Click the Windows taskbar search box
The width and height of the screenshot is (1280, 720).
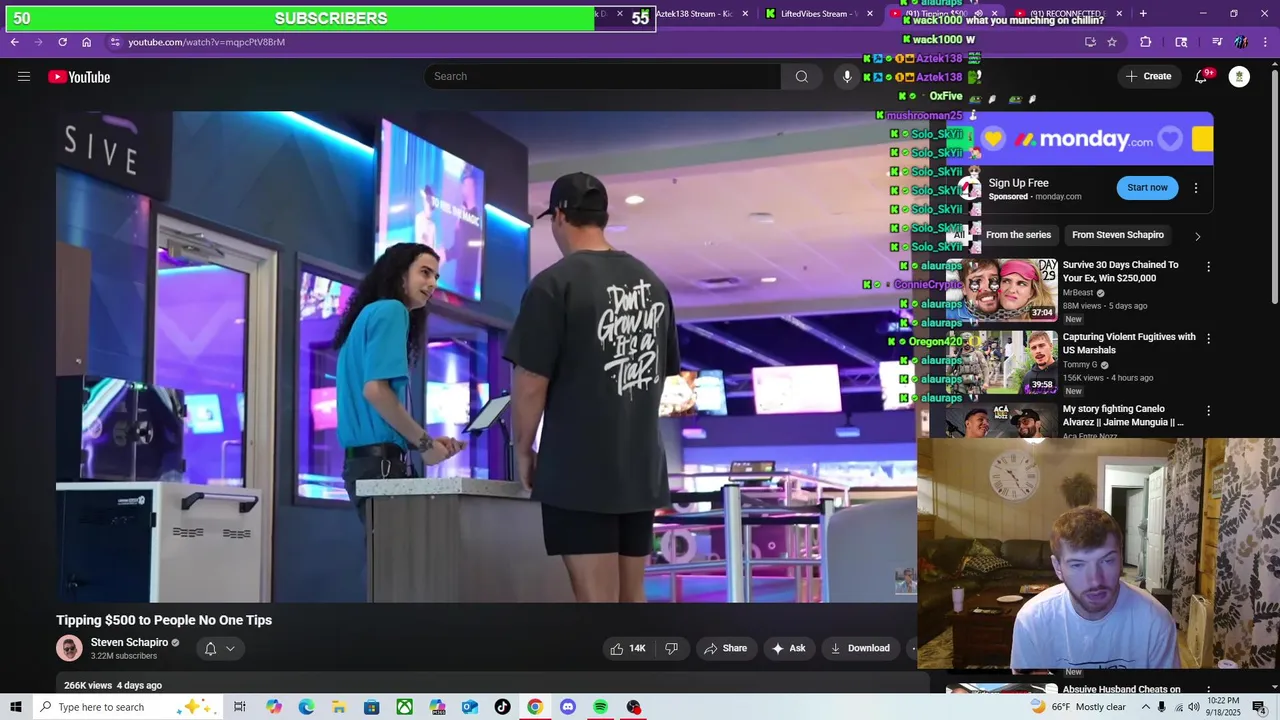(128, 707)
